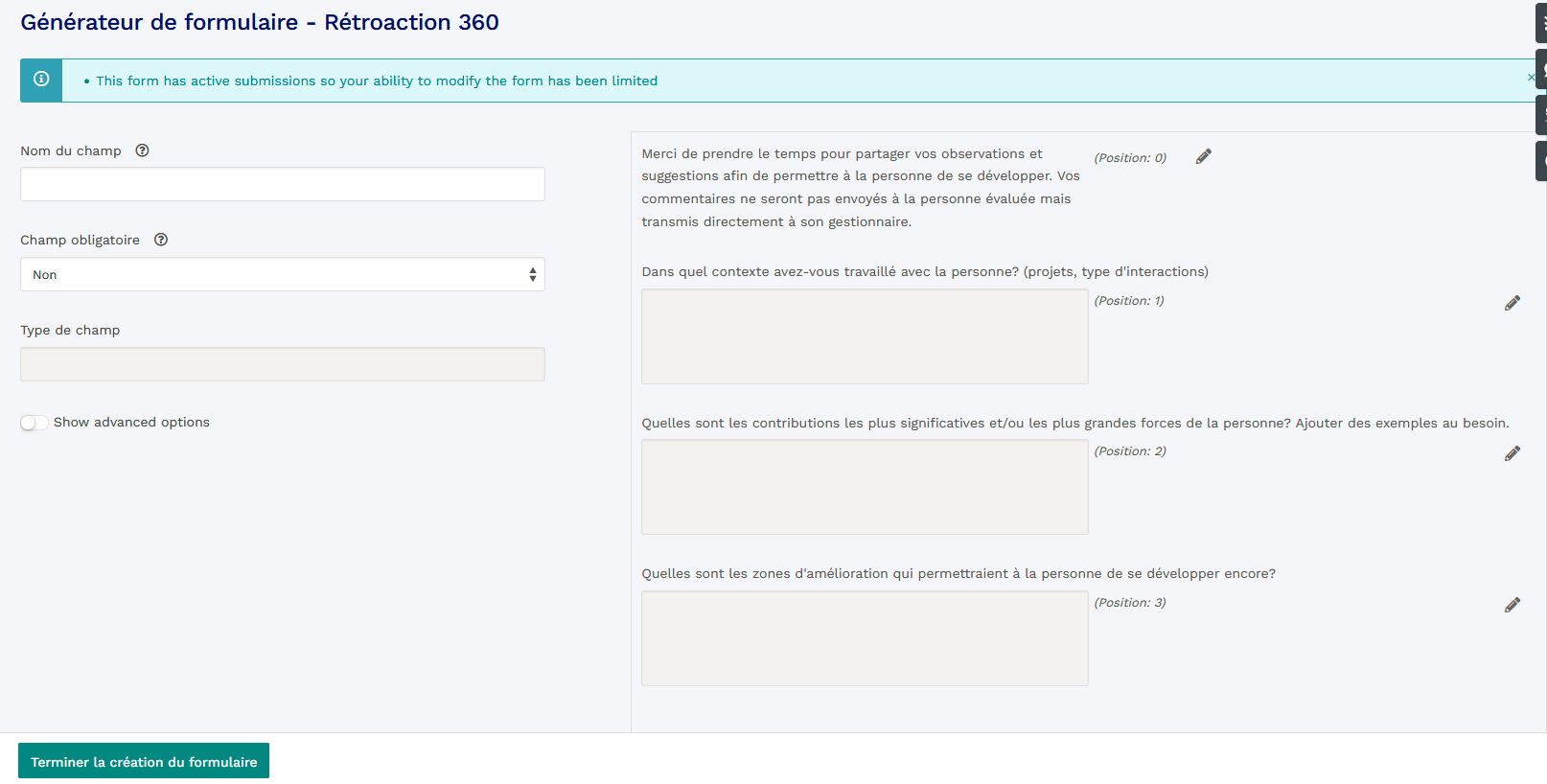1547x784 pixels.
Task: Click the text area for the contributions question
Action: tap(865, 487)
